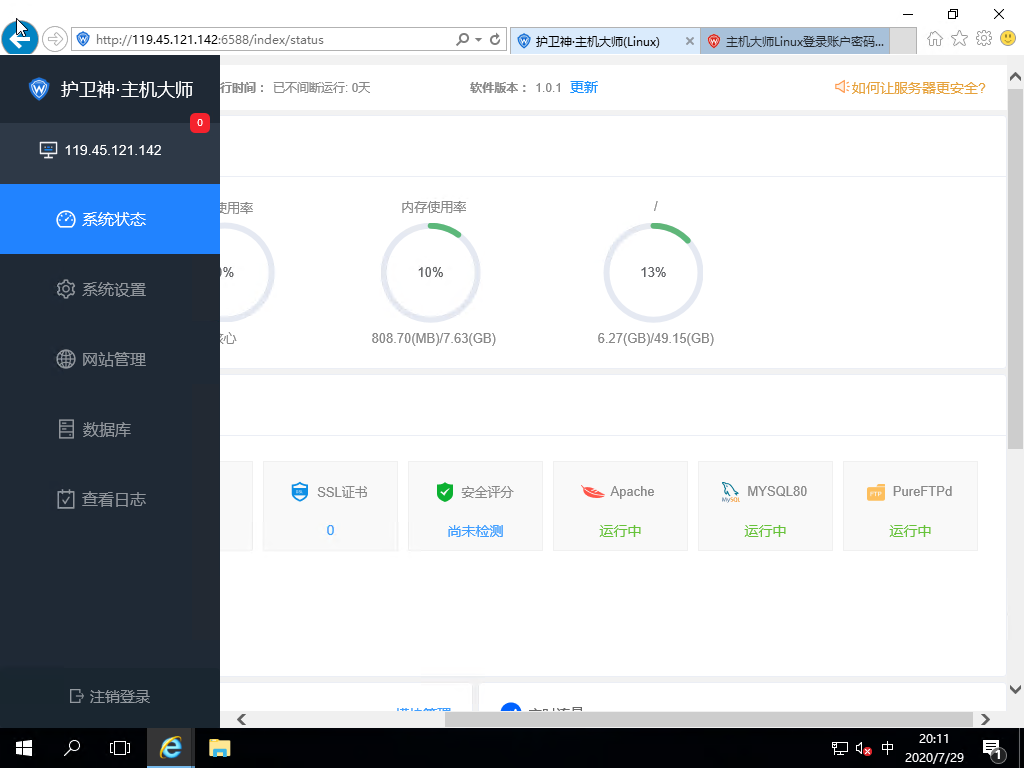
Task: Click the vertical scrollbar down arrow
Action: point(1015,689)
